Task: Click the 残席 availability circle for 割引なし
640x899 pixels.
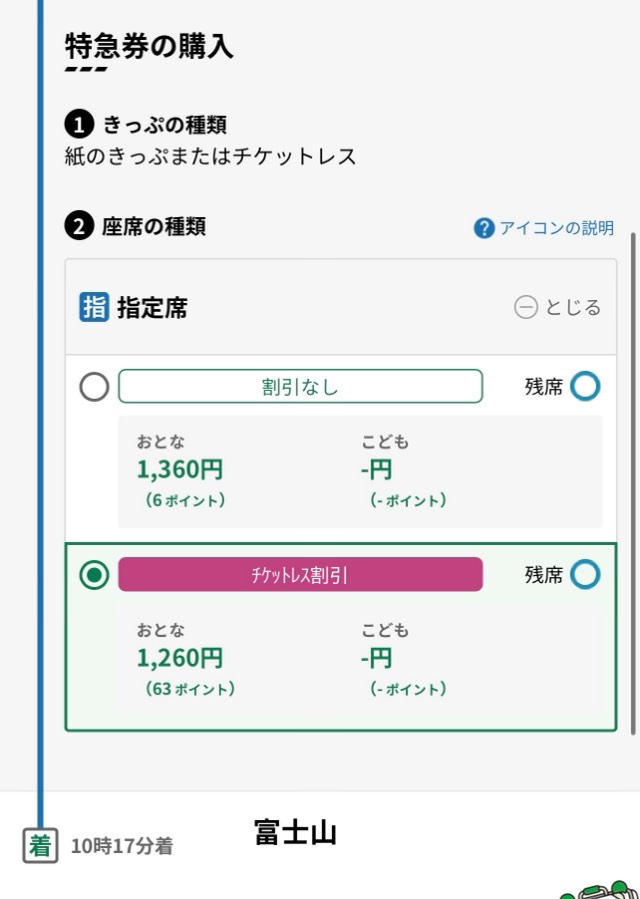Action: point(585,386)
